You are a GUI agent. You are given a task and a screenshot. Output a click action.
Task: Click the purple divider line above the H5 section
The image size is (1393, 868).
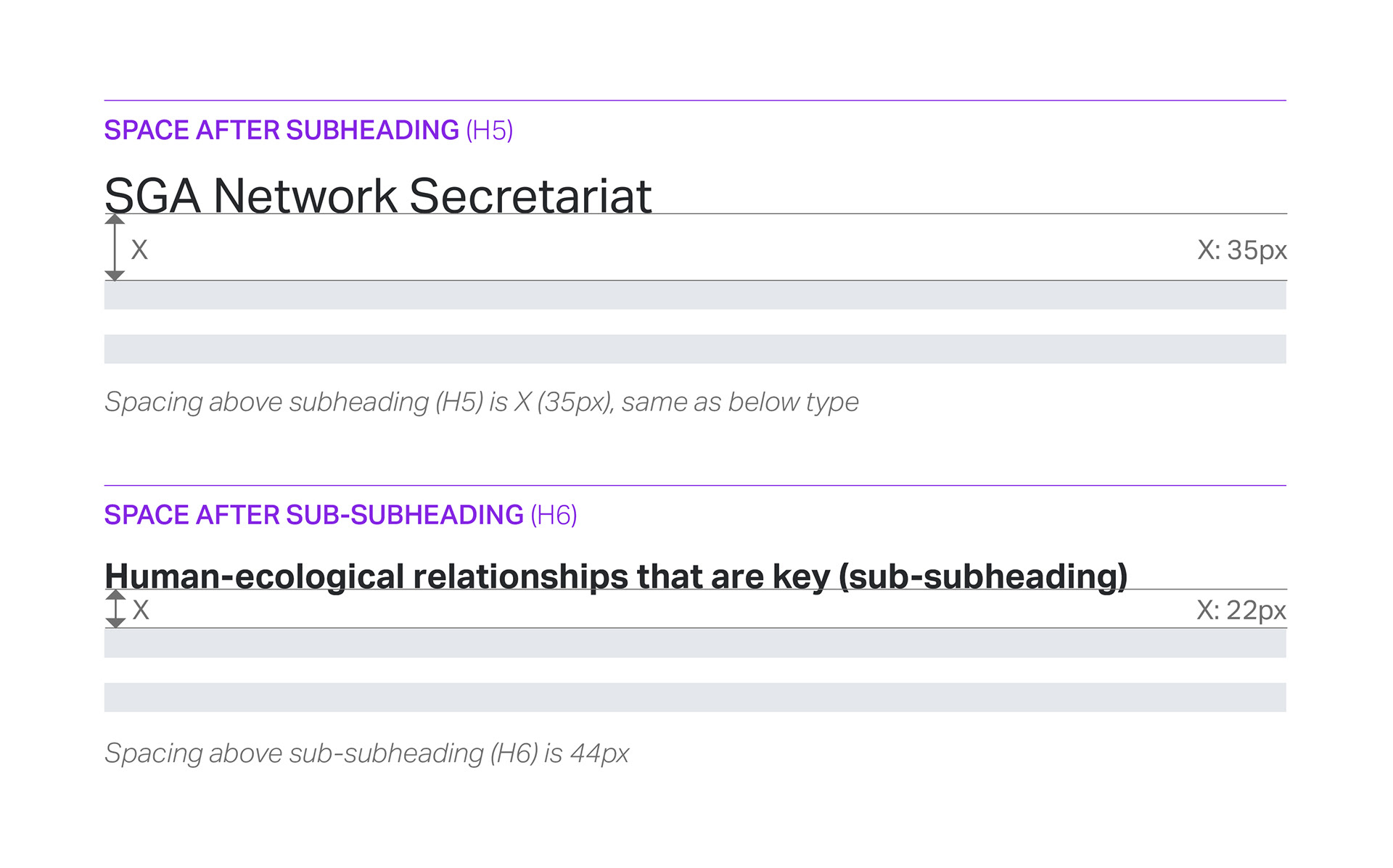pyautogui.click(x=694, y=100)
